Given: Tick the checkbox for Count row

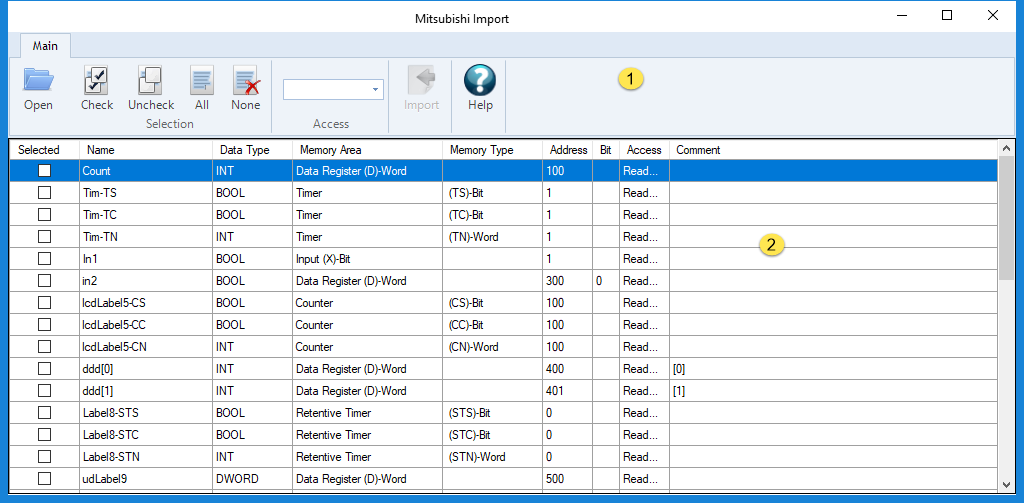Looking at the screenshot, I should coord(44,170).
